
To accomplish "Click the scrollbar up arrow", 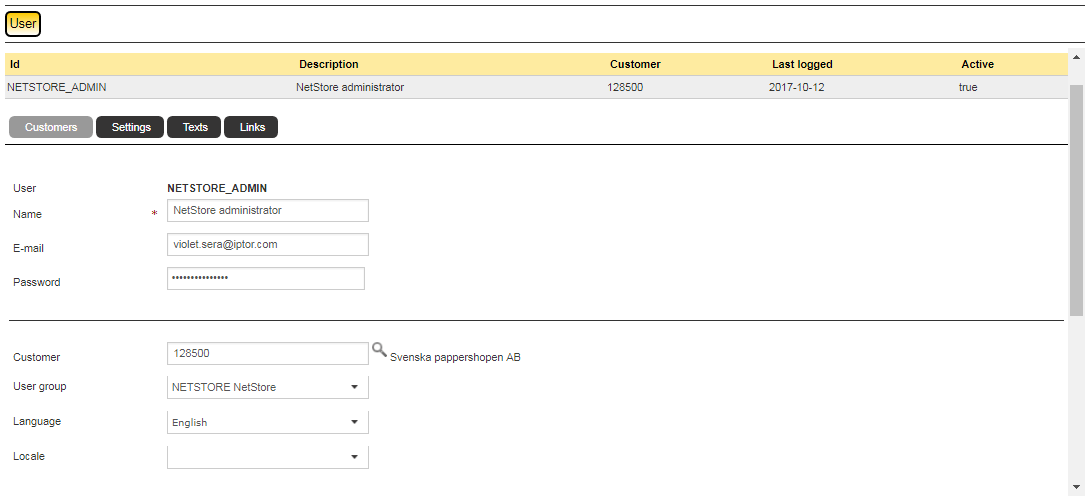I will coord(1077,57).
